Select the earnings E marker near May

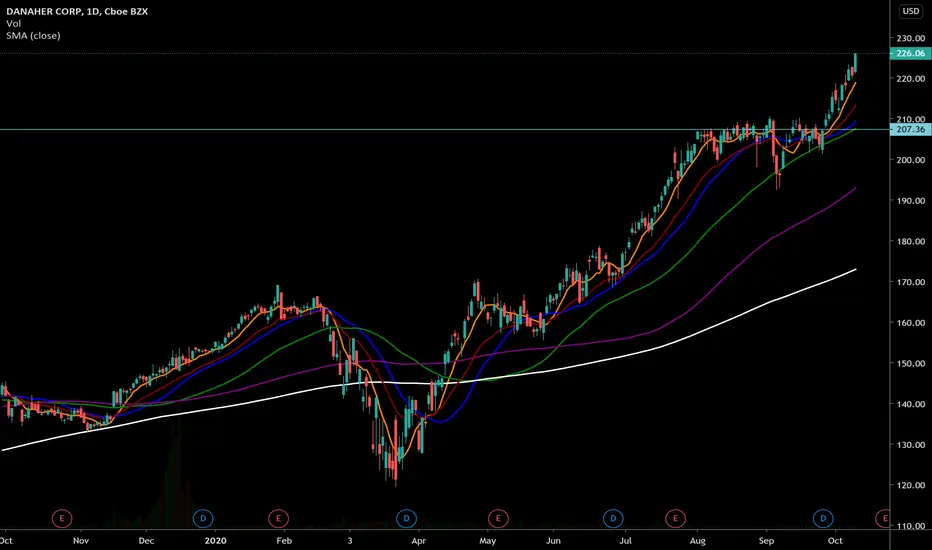(x=498, y=518)
